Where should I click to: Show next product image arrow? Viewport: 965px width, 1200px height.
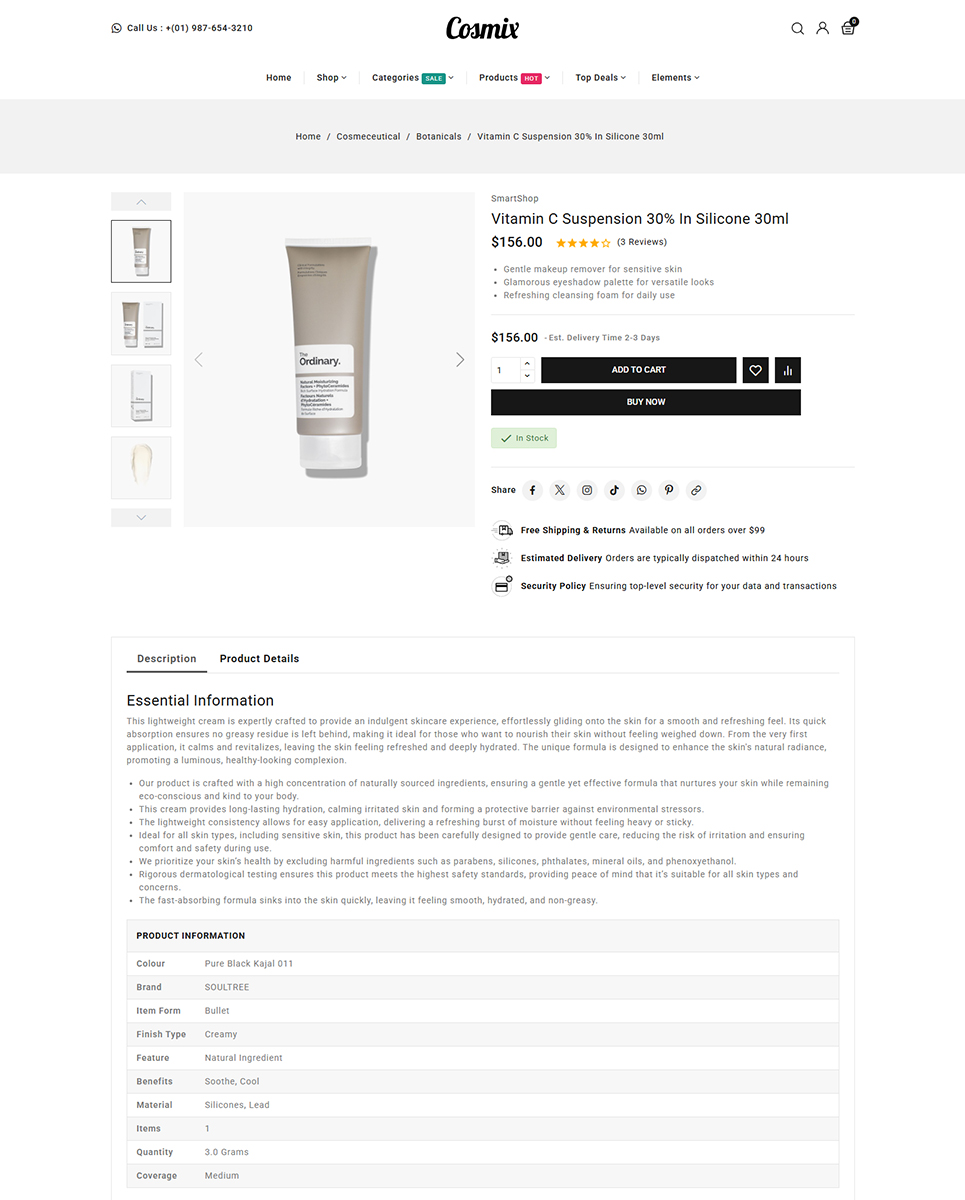[460, 359]
